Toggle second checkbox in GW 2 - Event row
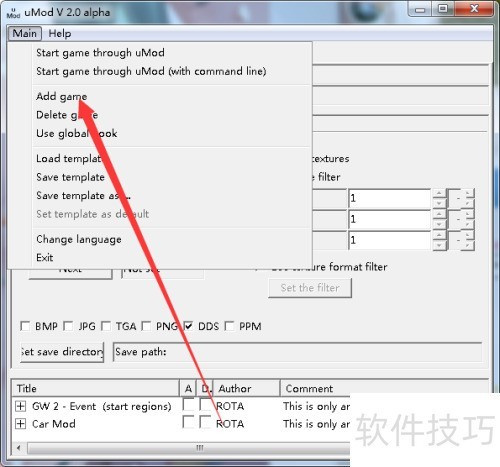500x467 pixels. point(205,404)
